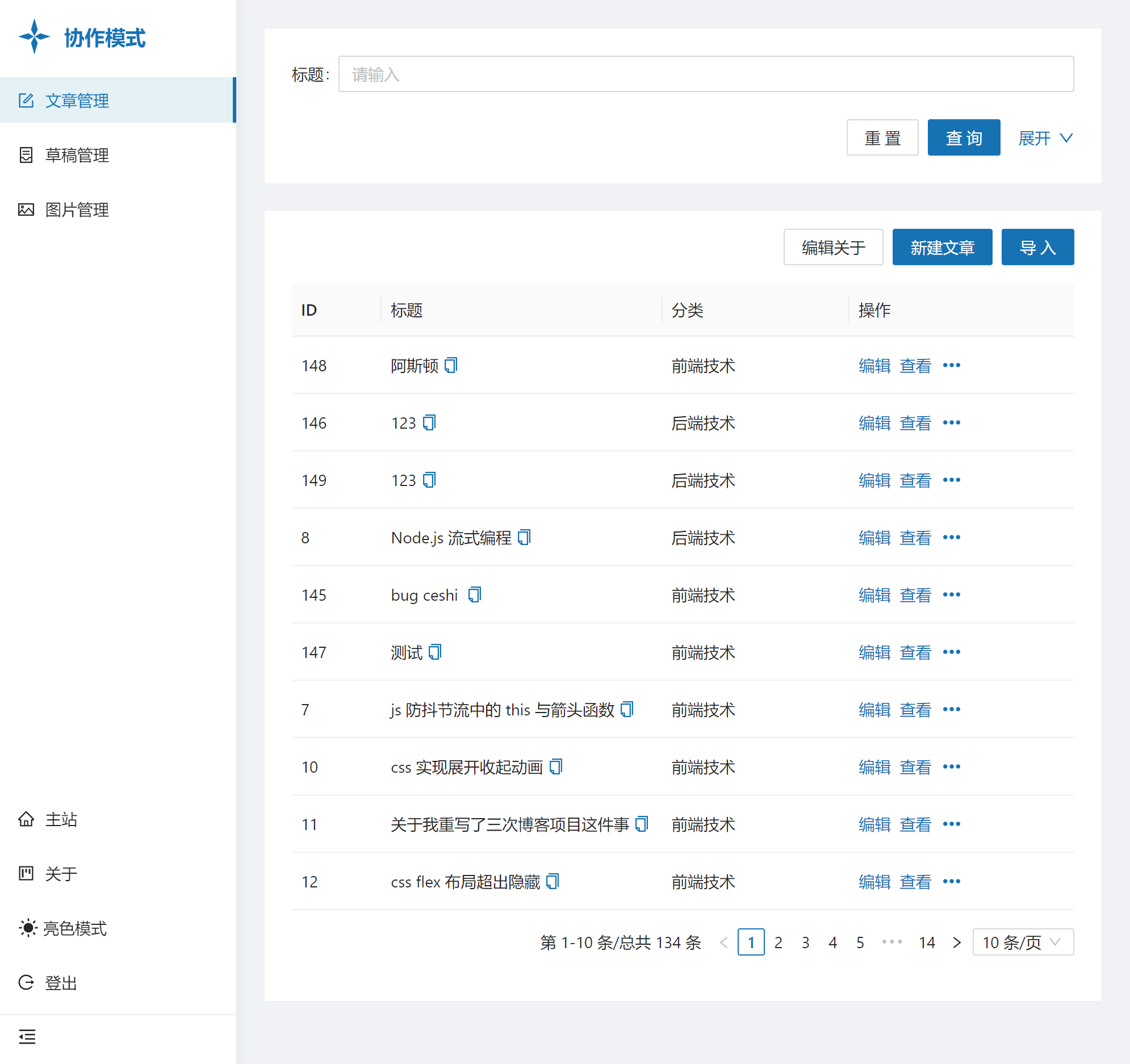
Task: Edit row ID 146 article
Action: point(874,423)
